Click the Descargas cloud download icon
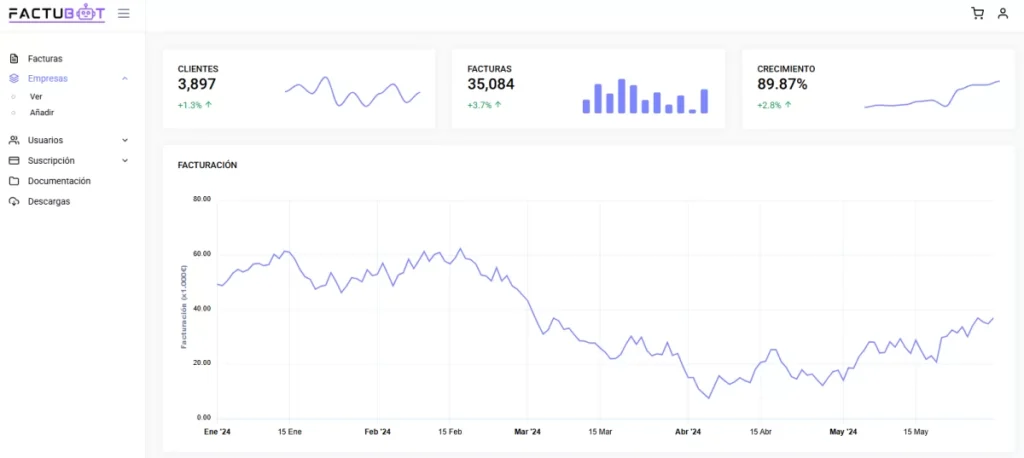 pos(14,202)
